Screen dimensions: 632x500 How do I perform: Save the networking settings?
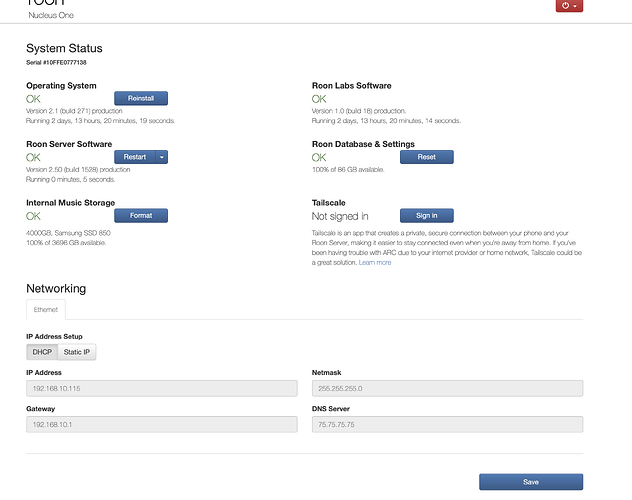tap(531, 482)
